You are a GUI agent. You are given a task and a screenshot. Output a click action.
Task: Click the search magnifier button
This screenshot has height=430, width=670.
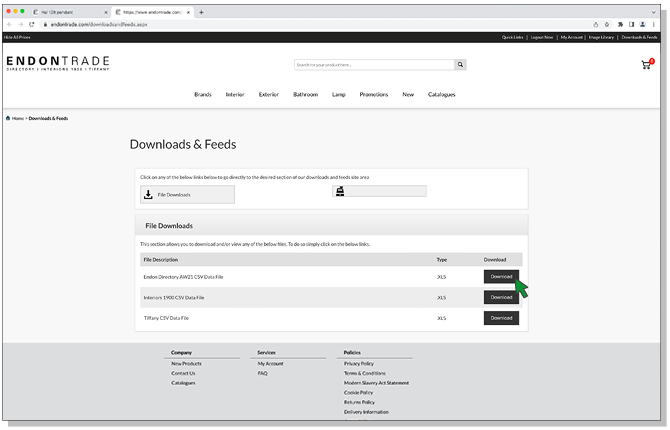pyautogui.click(x=460, y=65)
